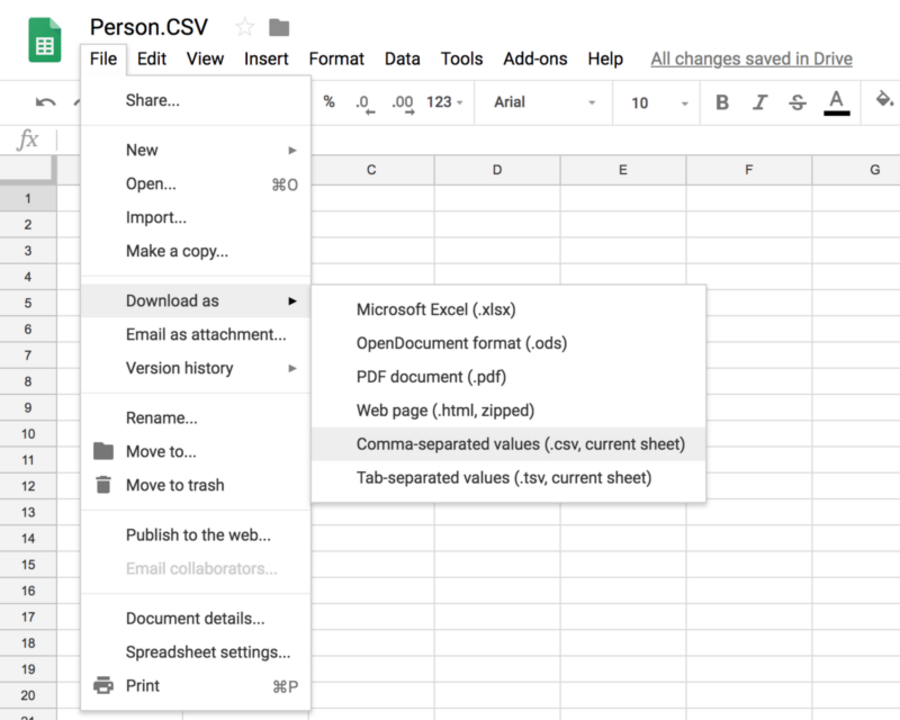Screen dimensions: 900x720
Task: Click the undo arrow icon
Action: click(45, 102)
